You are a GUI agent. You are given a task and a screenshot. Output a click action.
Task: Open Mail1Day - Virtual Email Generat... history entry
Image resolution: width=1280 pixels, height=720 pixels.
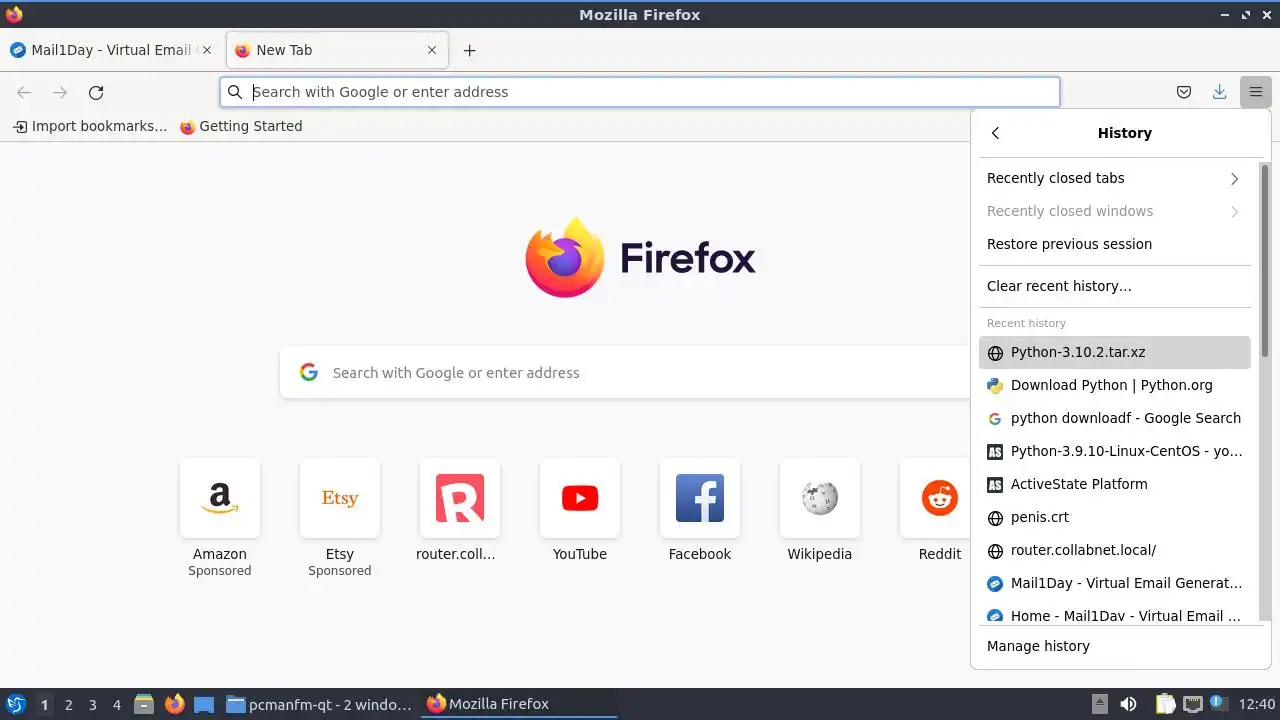click(1115, 583)
